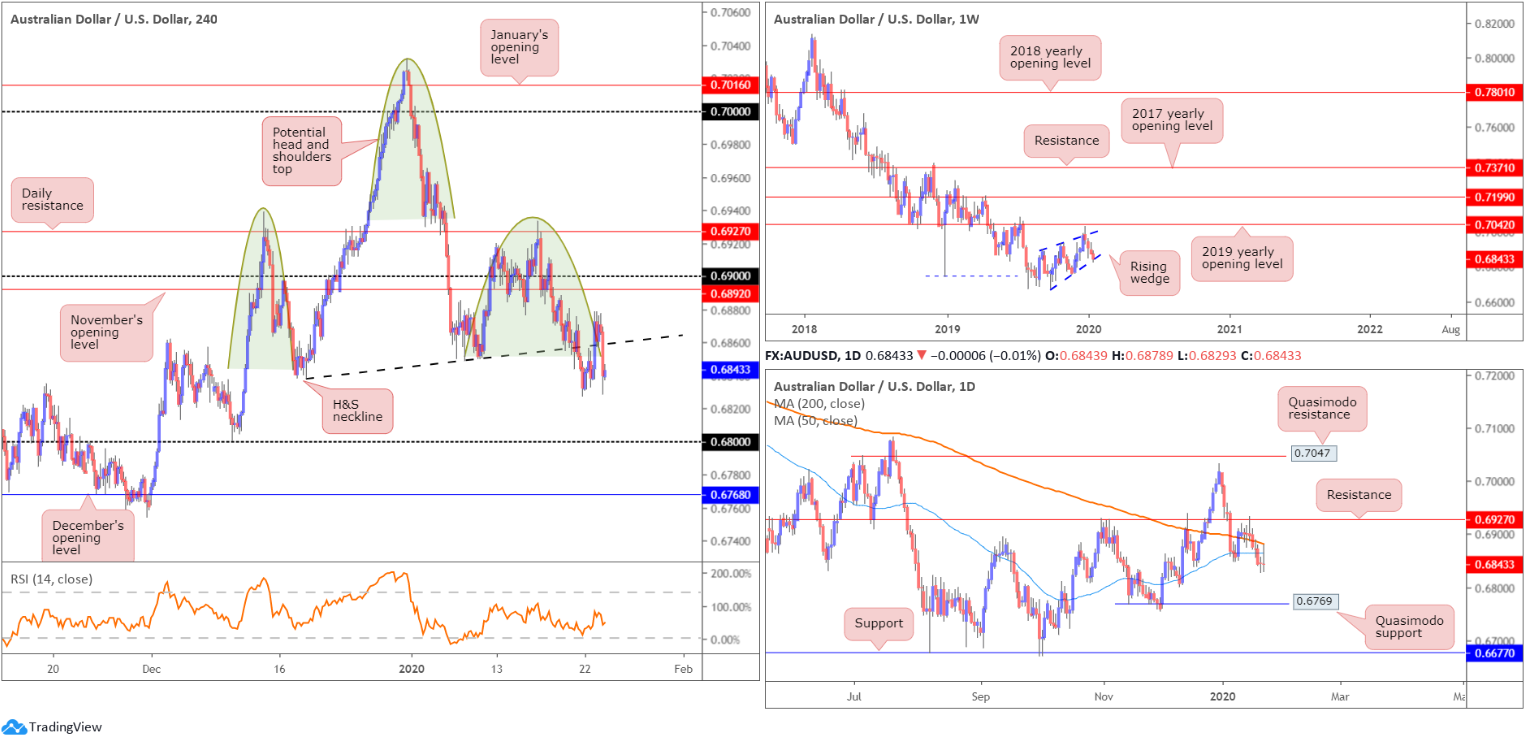This screenshot has height=742, width=1527.
Task: Click the "L:0.68293" low value in header
Action: point(1208,355)
